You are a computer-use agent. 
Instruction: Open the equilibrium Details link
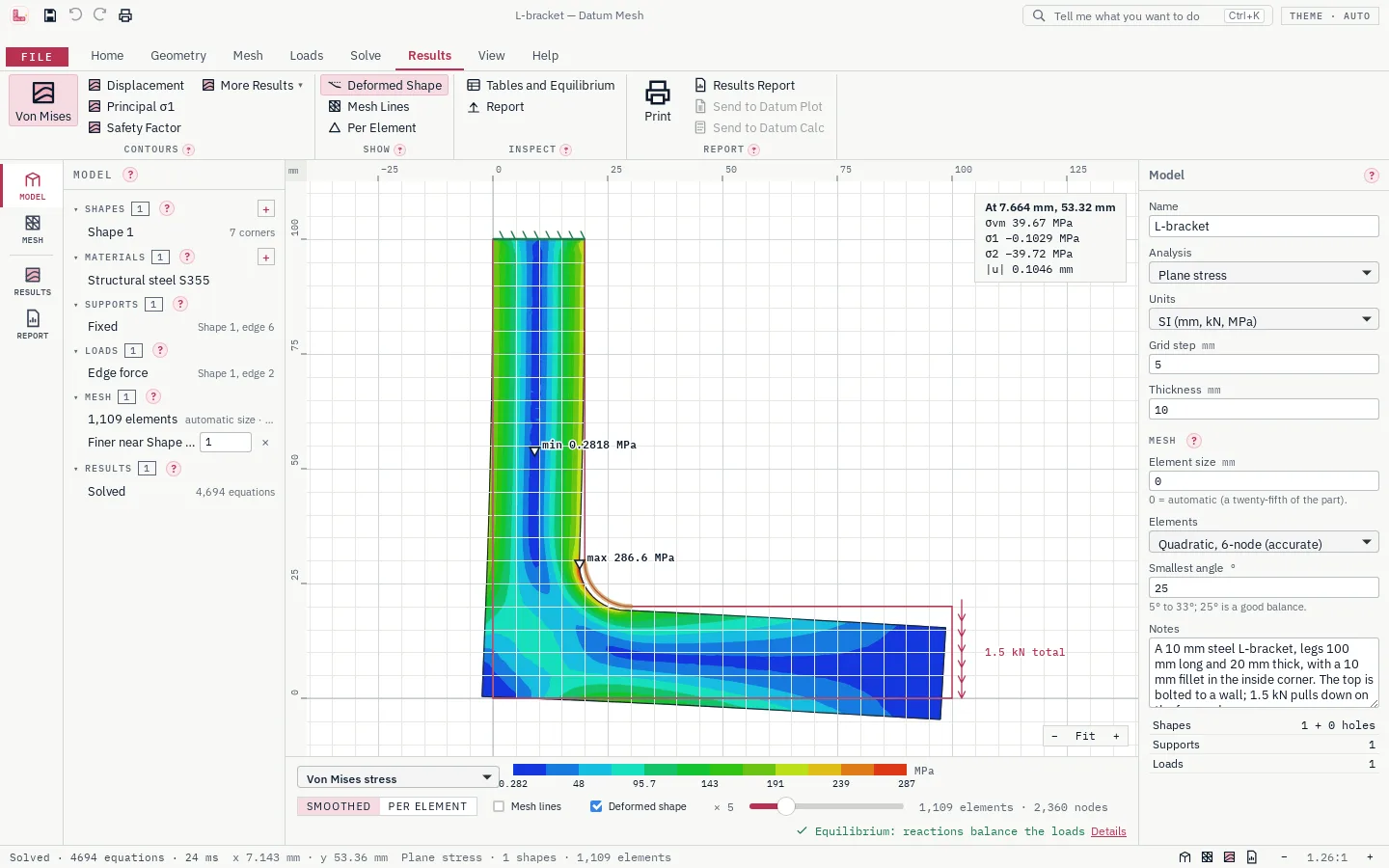click(1108, 831)
